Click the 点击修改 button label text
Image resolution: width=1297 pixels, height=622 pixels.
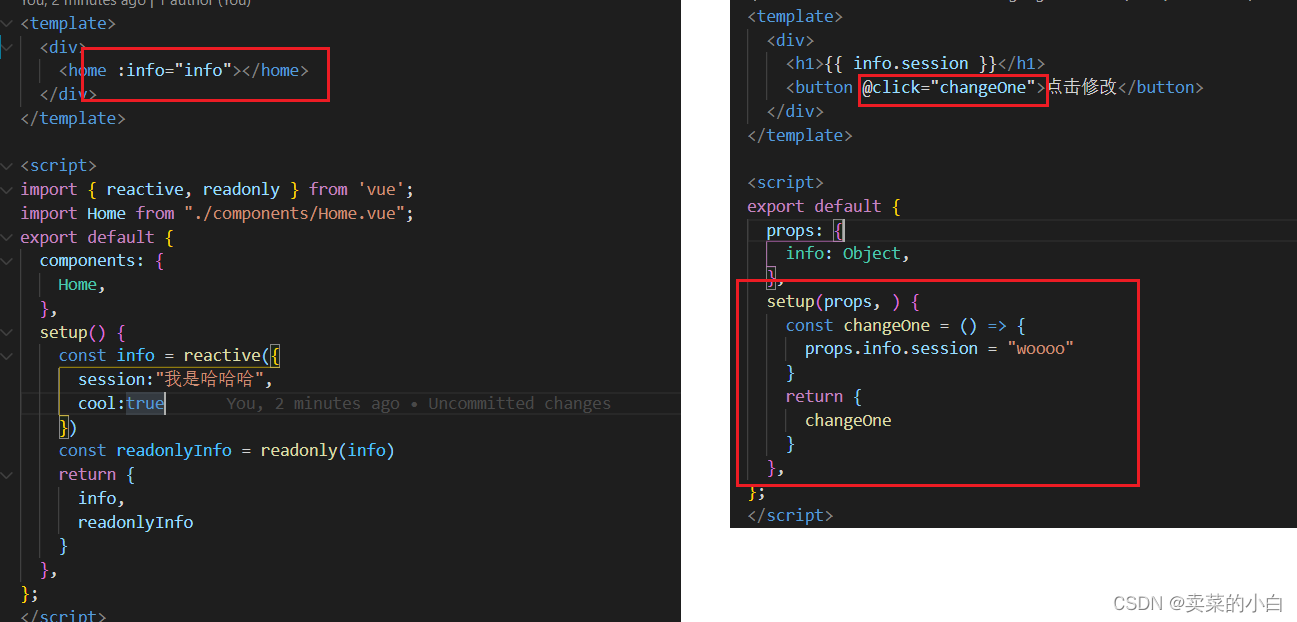tap(1081, 87)
